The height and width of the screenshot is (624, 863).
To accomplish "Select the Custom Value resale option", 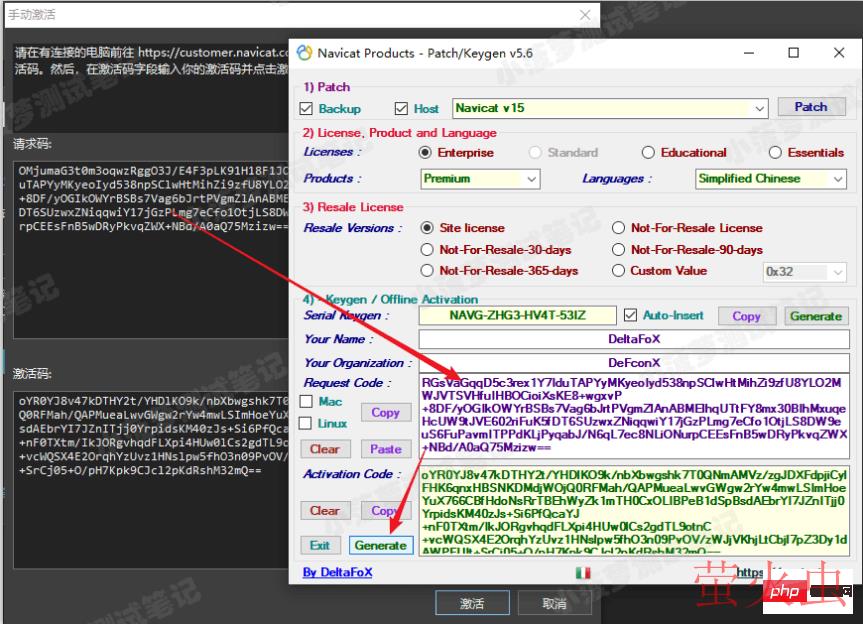I will click(x=619, y=271).
